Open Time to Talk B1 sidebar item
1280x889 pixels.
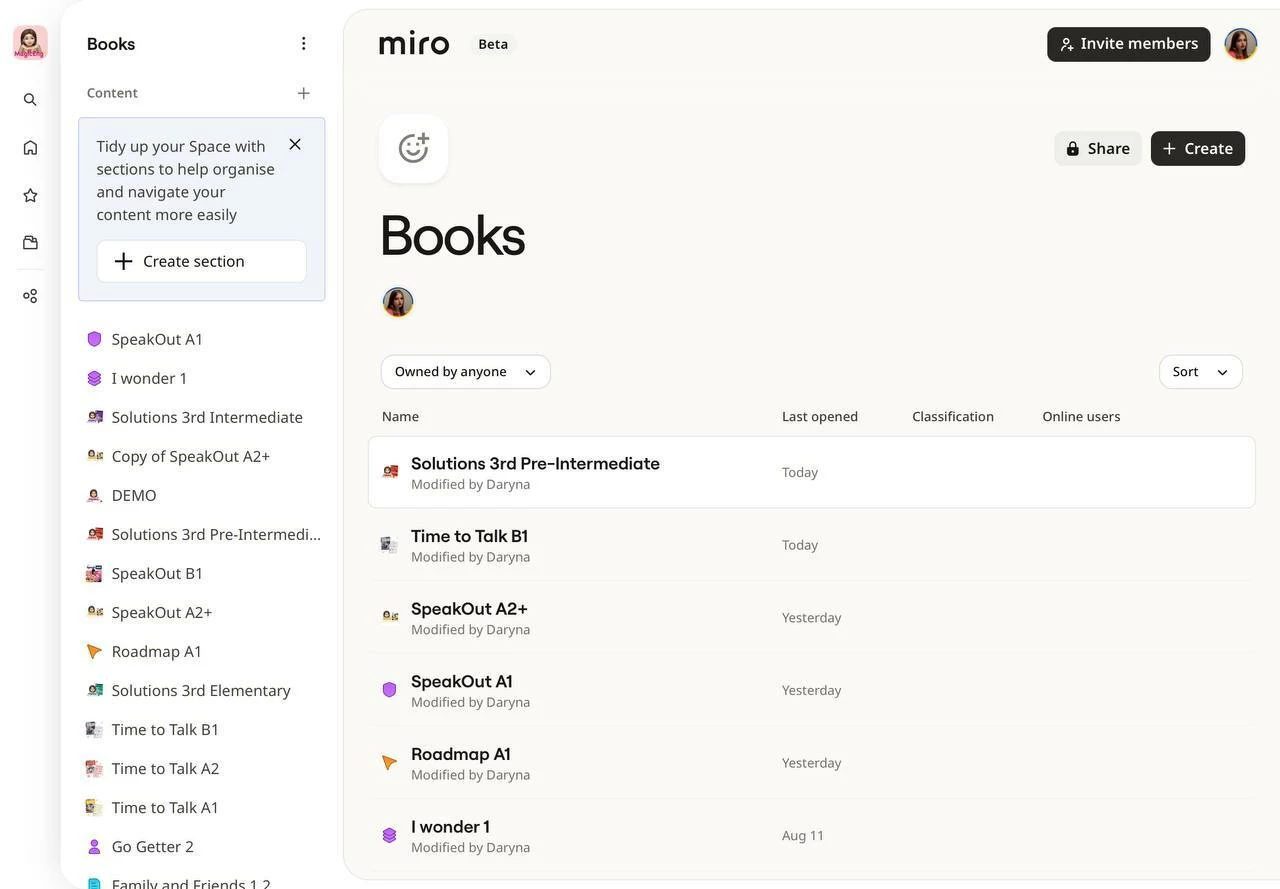click(202, 729)
